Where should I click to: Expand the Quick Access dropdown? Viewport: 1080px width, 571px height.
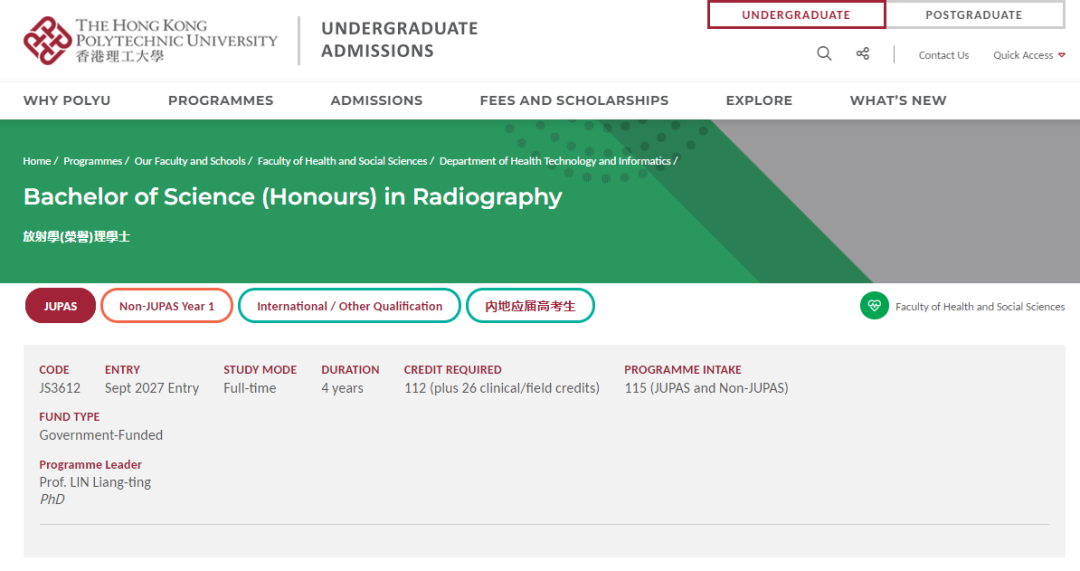click(x=1029, y=55)
